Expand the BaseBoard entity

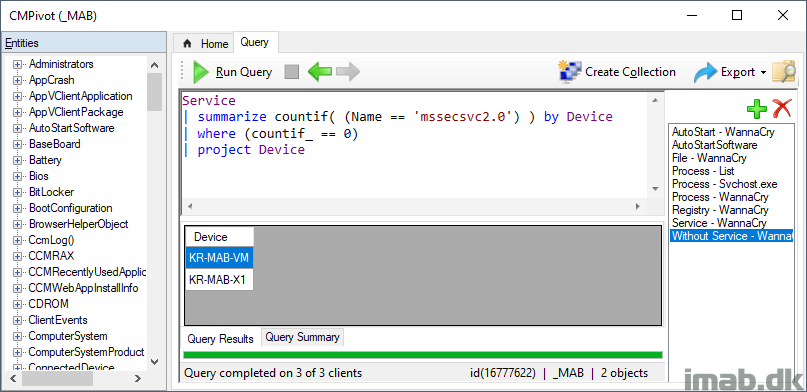click(x=17, y=144)
